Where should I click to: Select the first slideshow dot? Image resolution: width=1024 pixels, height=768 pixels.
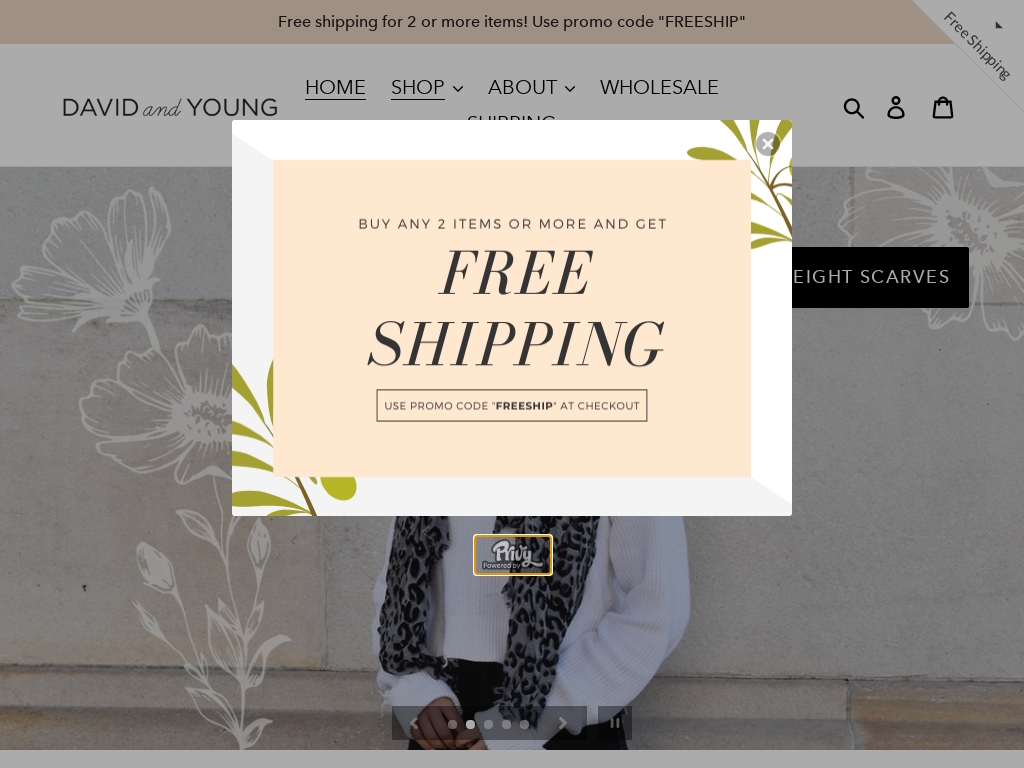(x=452, y=724)
